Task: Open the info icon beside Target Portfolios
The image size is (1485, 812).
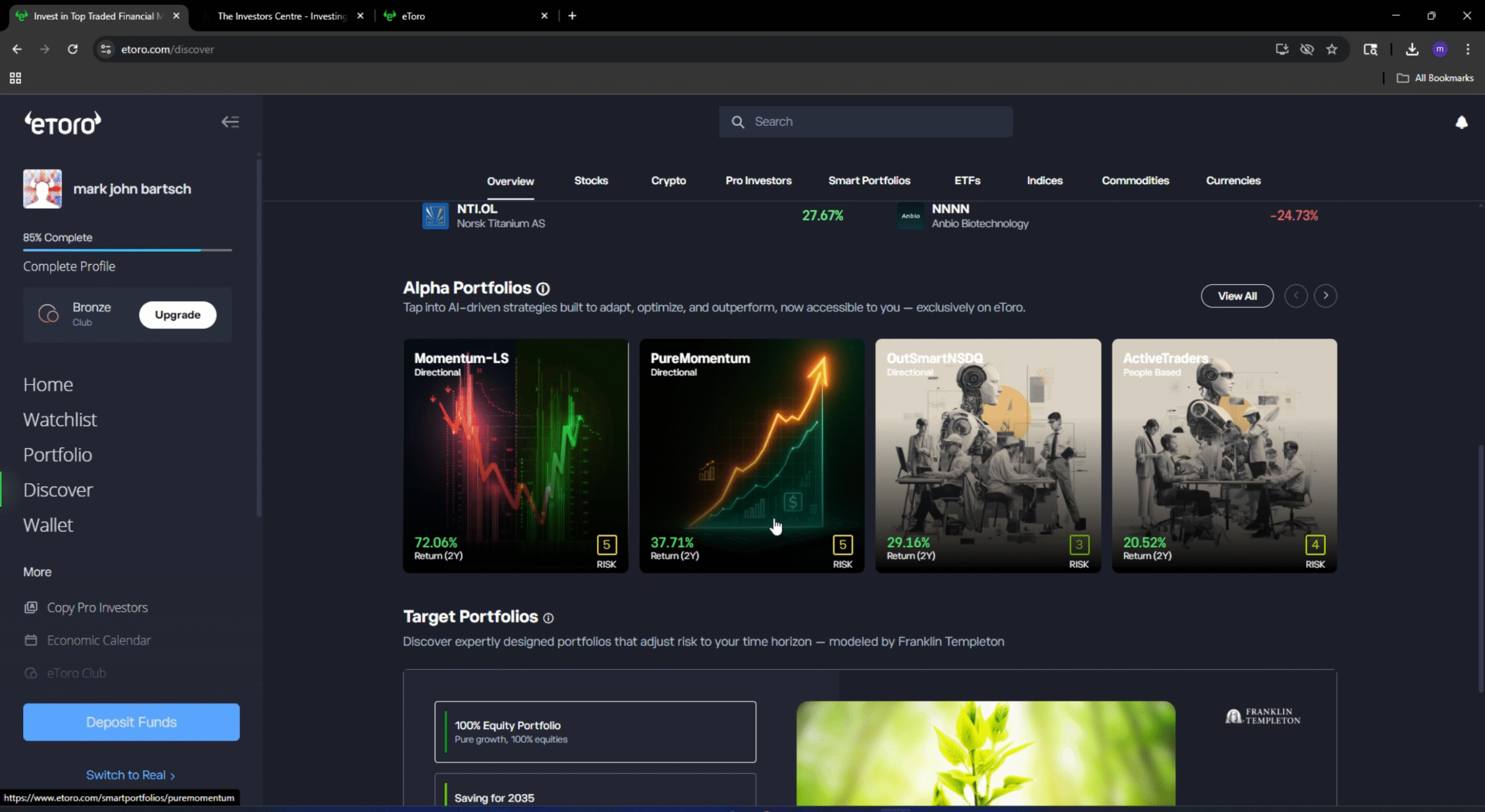Action: pos(548,618)
